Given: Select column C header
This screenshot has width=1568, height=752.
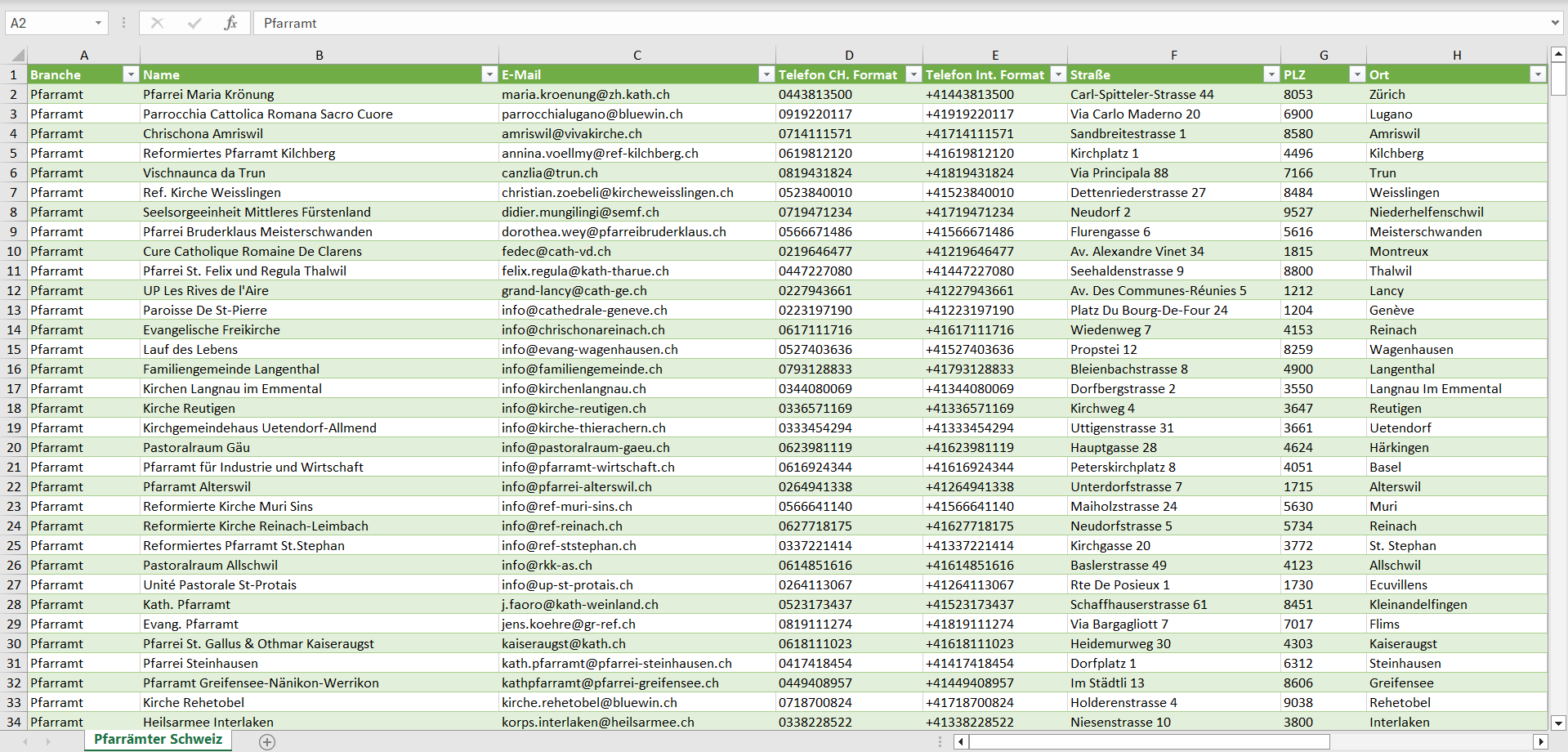Looking at the screenshot, I should [x=637, y=56].
